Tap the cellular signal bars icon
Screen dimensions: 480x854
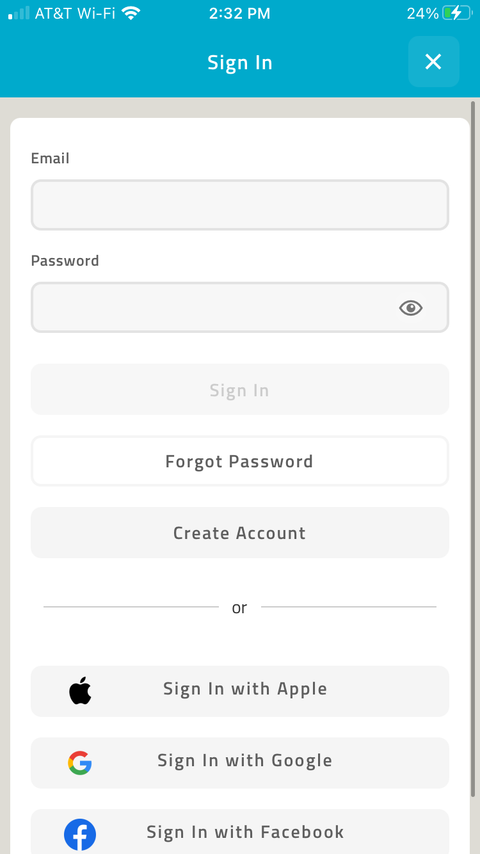point(19,13)
